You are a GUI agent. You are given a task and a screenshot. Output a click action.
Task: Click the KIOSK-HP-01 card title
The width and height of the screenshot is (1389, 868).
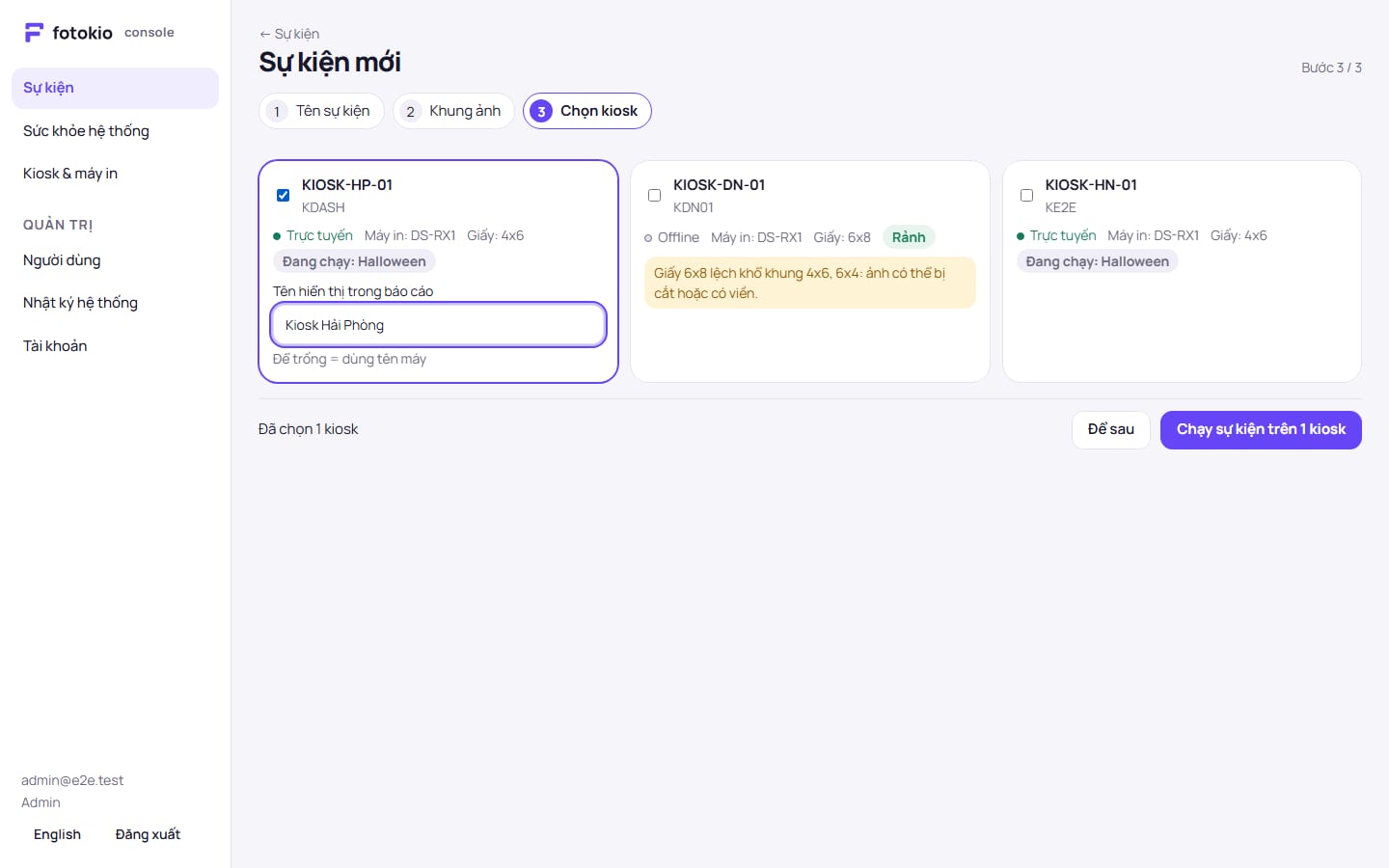coord(347,185)
